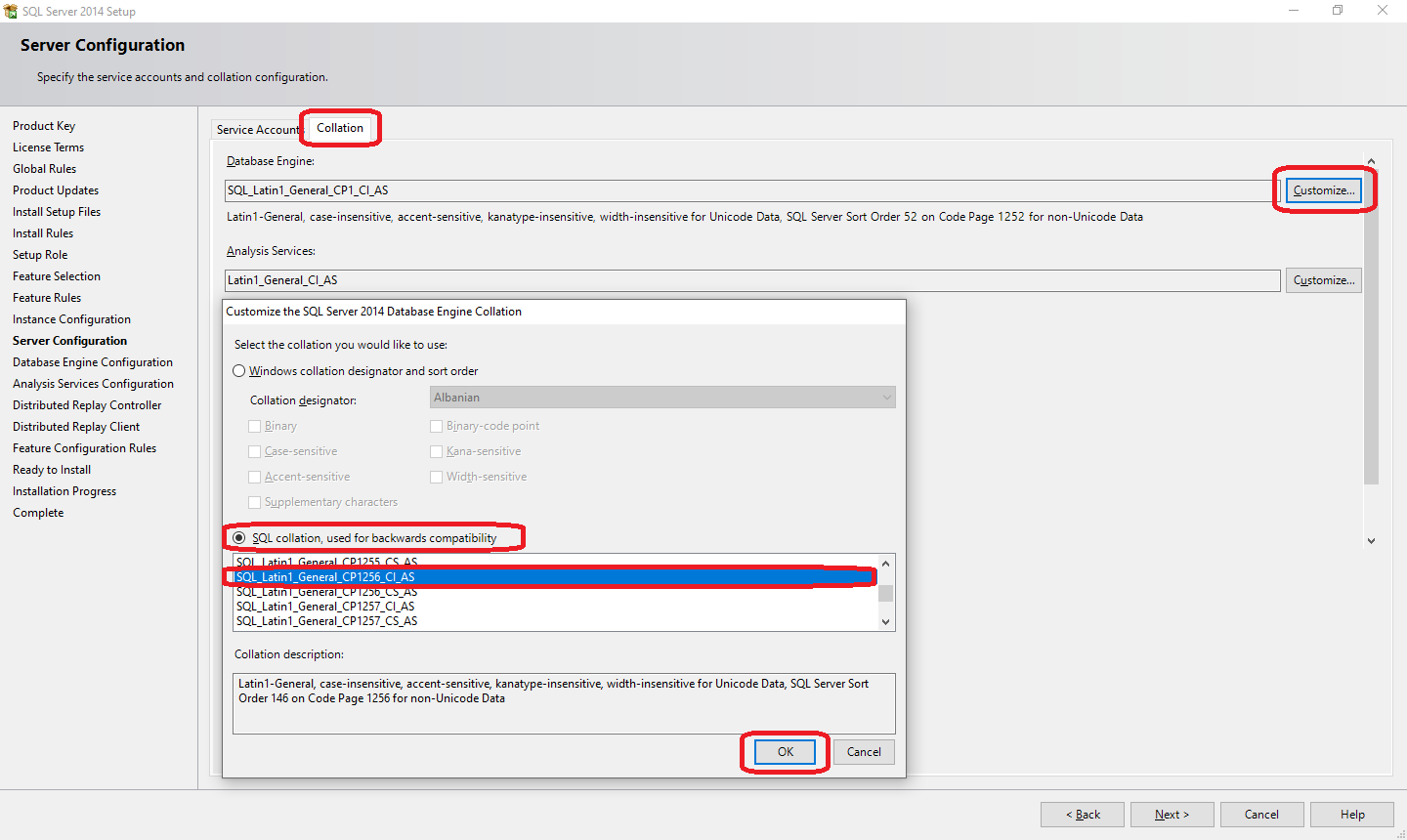
Task: Restore down the setup window
Action: pos(1338,11)
